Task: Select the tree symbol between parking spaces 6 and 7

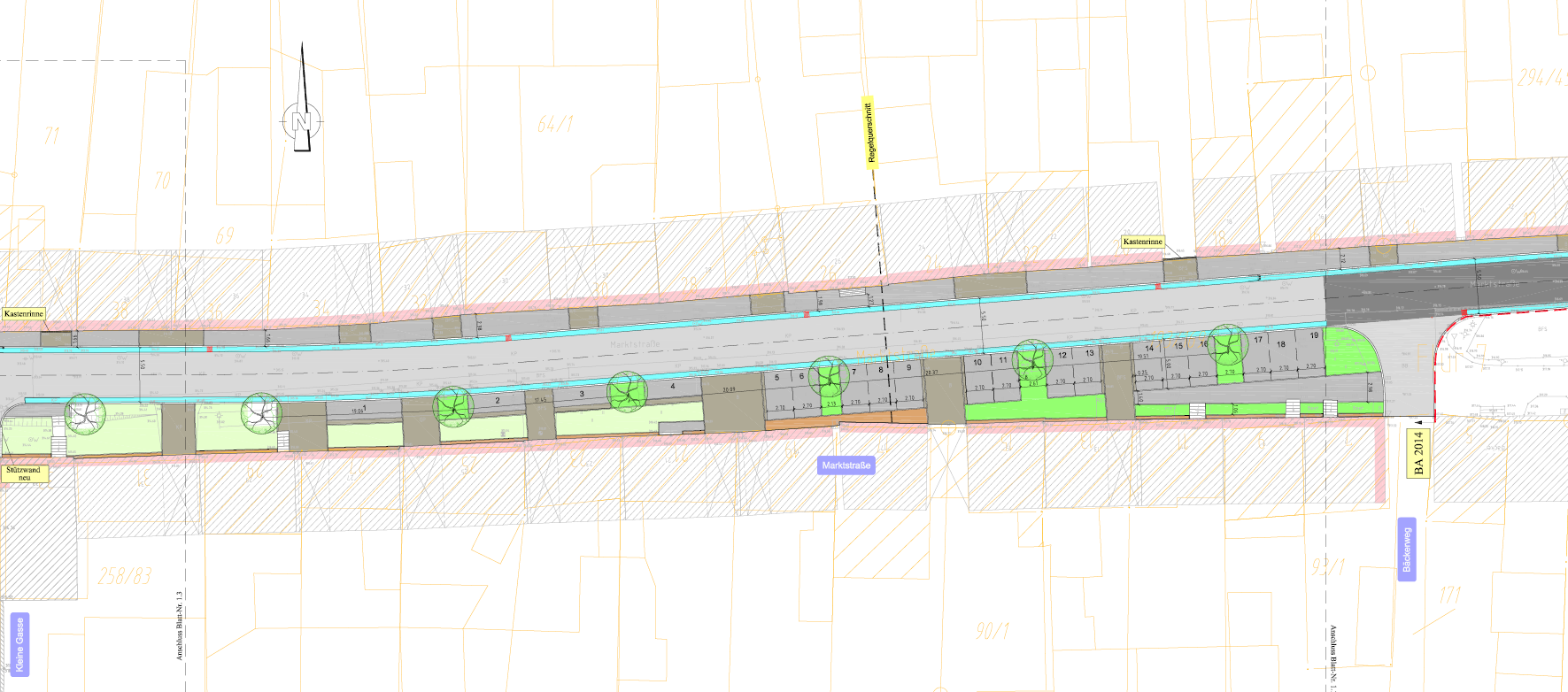Action: (x=829, y=377)
